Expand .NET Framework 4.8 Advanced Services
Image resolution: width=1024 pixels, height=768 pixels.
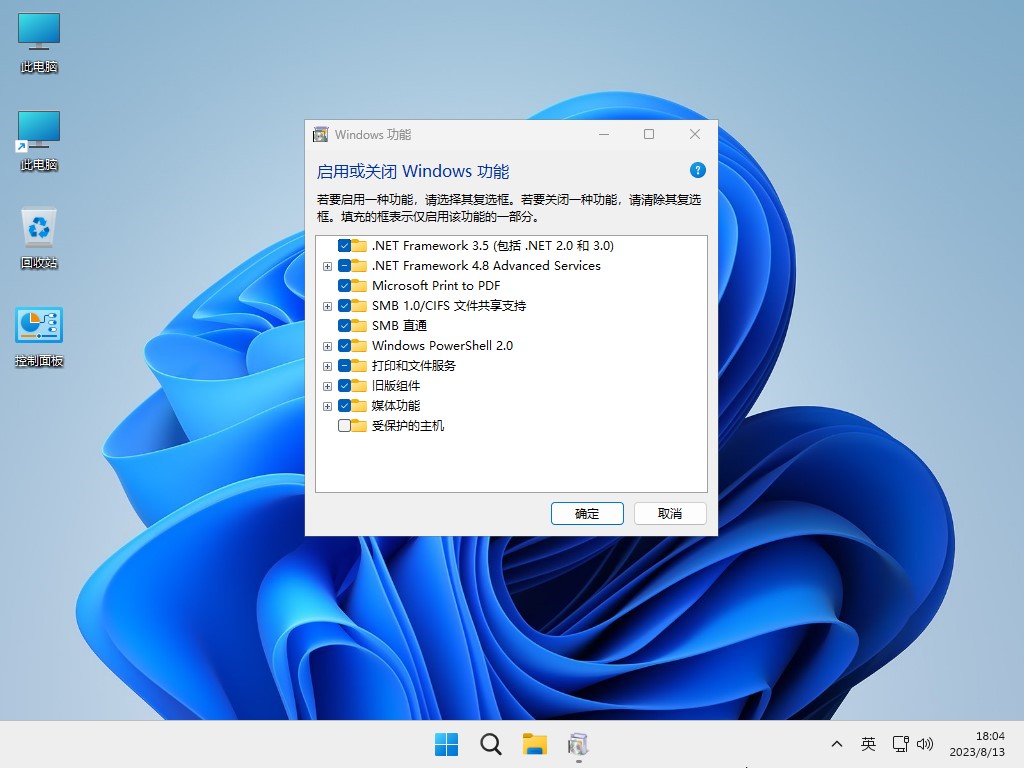327,266
